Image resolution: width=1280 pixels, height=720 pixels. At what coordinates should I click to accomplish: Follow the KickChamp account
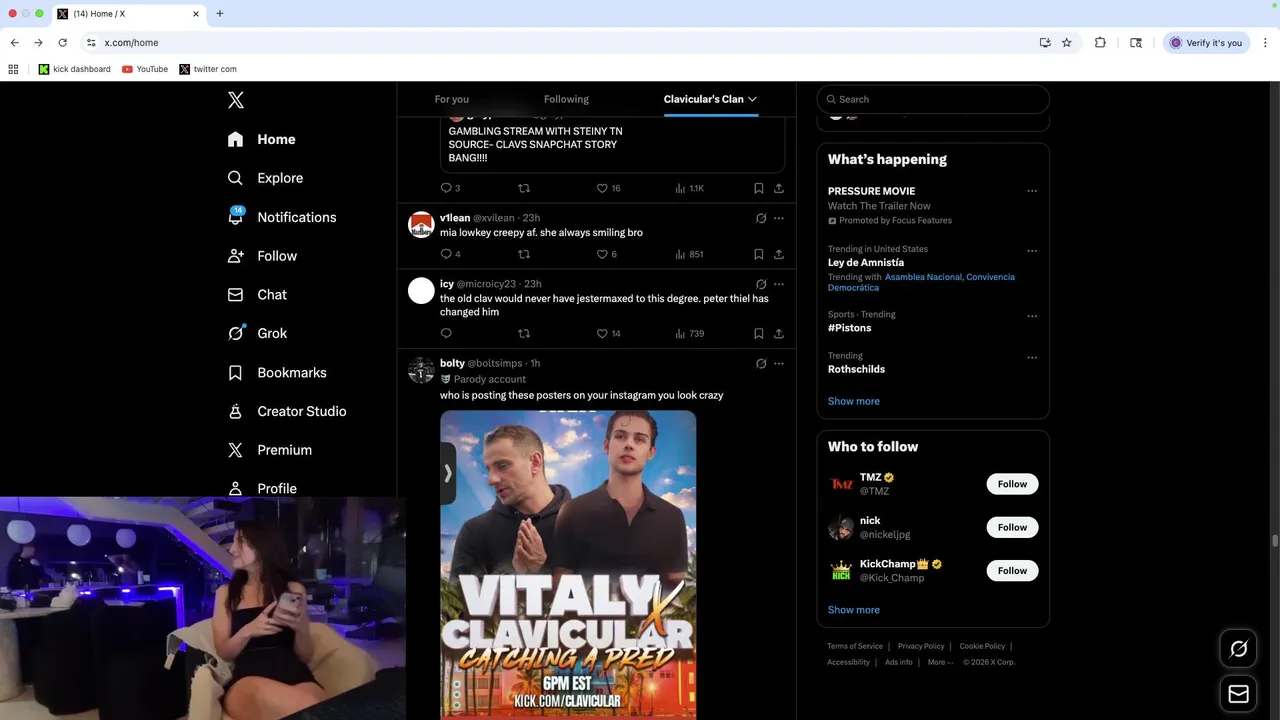[x=1012, y=571]
